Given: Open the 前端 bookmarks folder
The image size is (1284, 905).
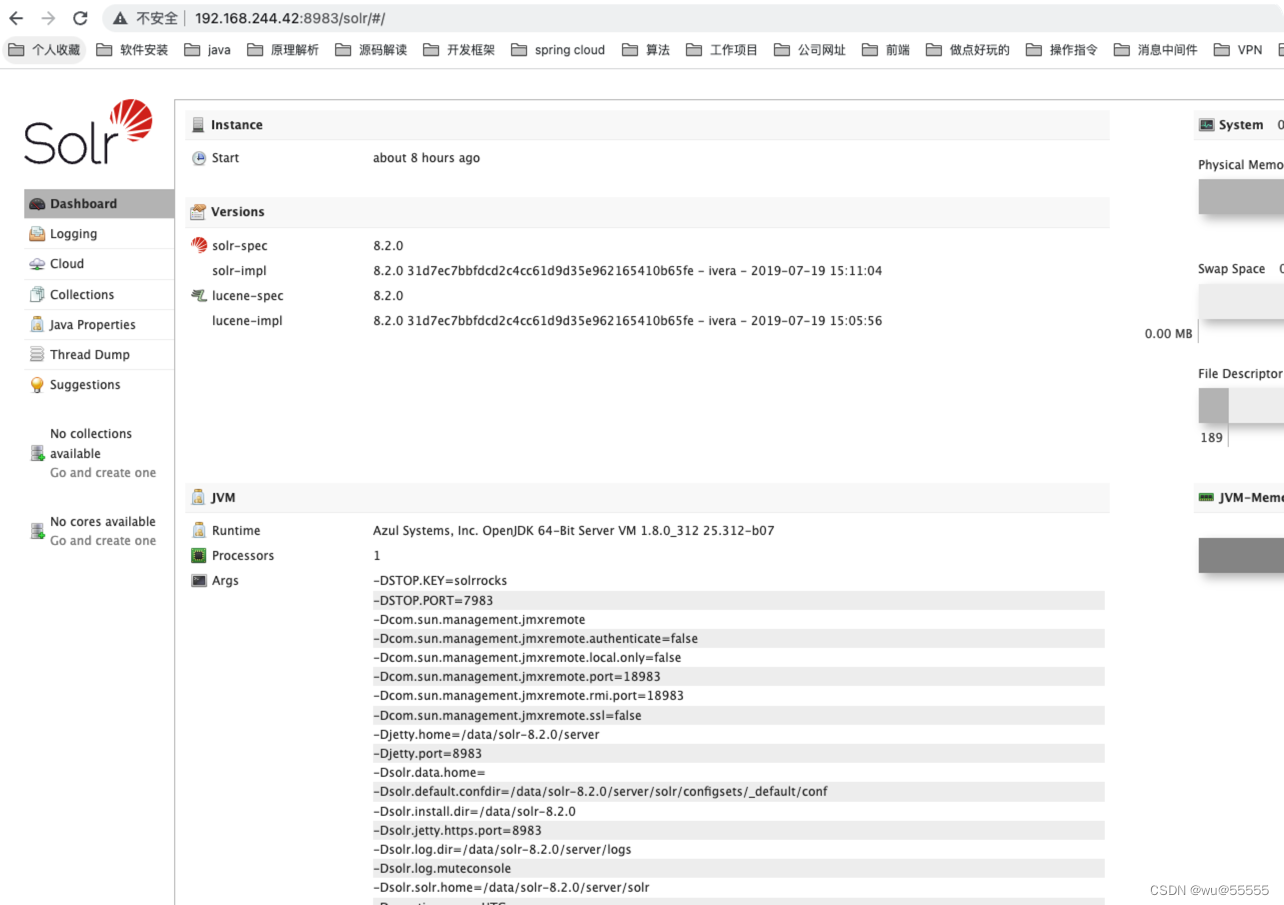Looking at the screenshot, I should click(886, 50).
